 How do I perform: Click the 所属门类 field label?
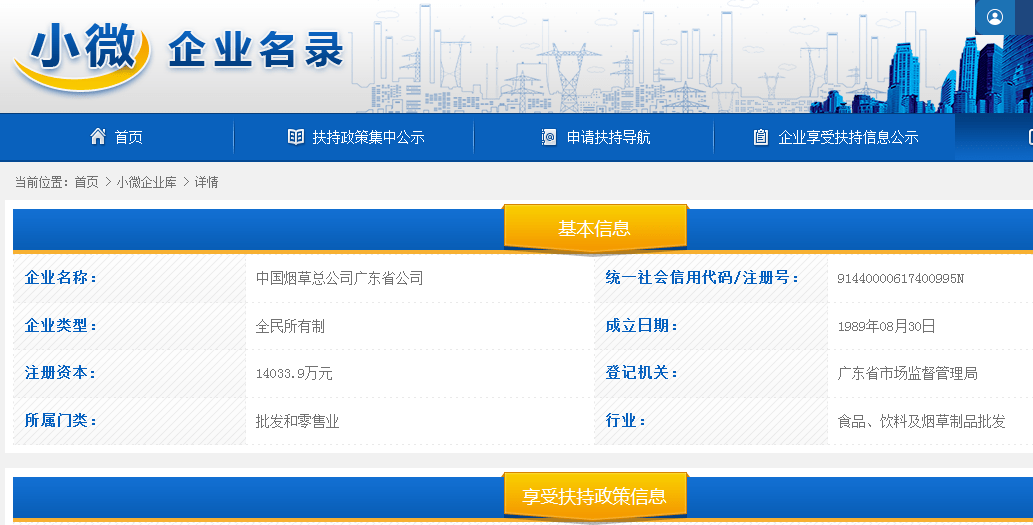tap(61, 420)
